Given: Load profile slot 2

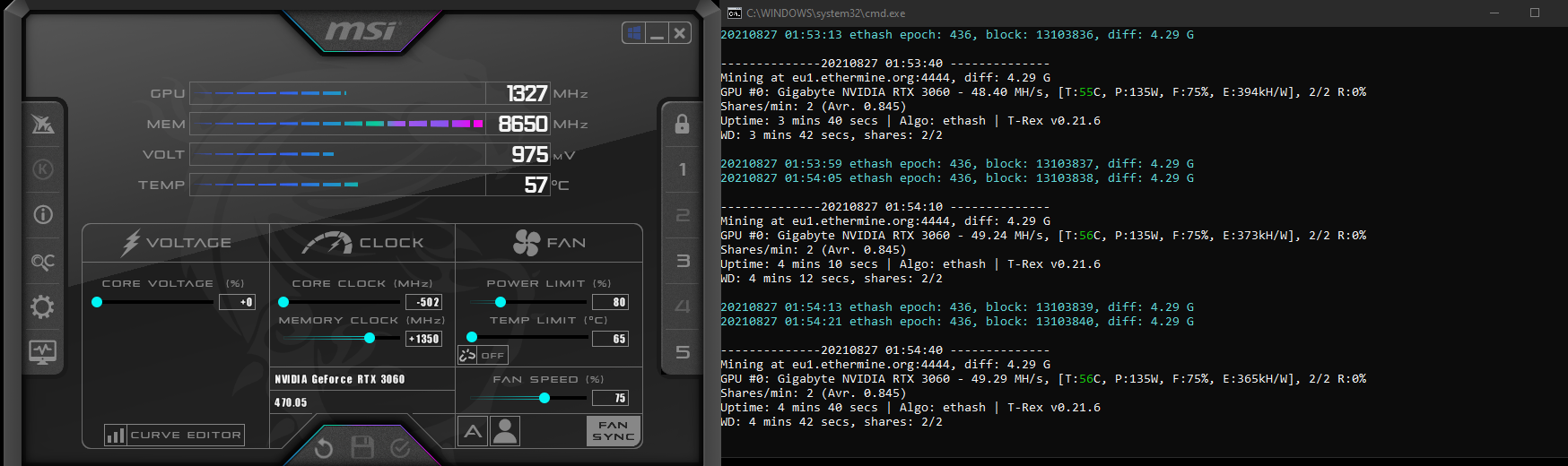Looking at the screenshot, I should pos(683,215).
